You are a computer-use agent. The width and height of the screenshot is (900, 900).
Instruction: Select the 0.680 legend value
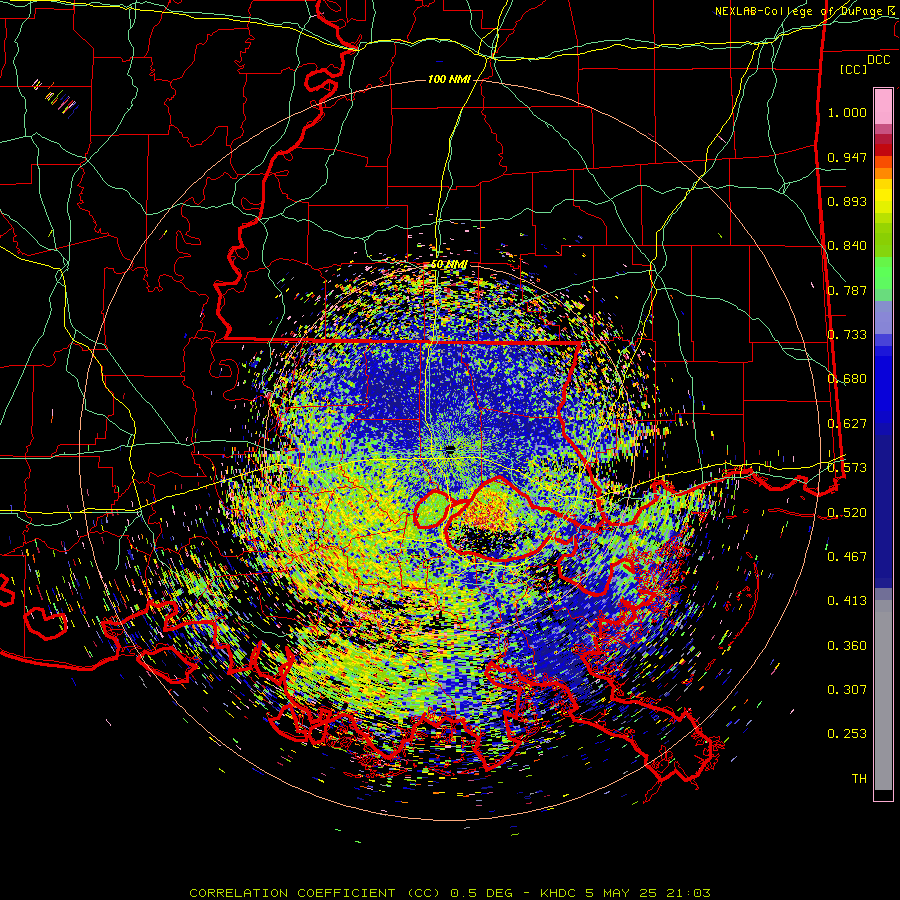[x=847, y=379]
